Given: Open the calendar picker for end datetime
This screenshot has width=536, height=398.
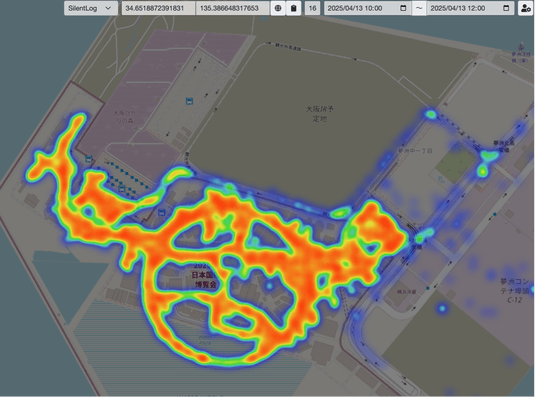Looking at the screenshot, I should 506,8.
